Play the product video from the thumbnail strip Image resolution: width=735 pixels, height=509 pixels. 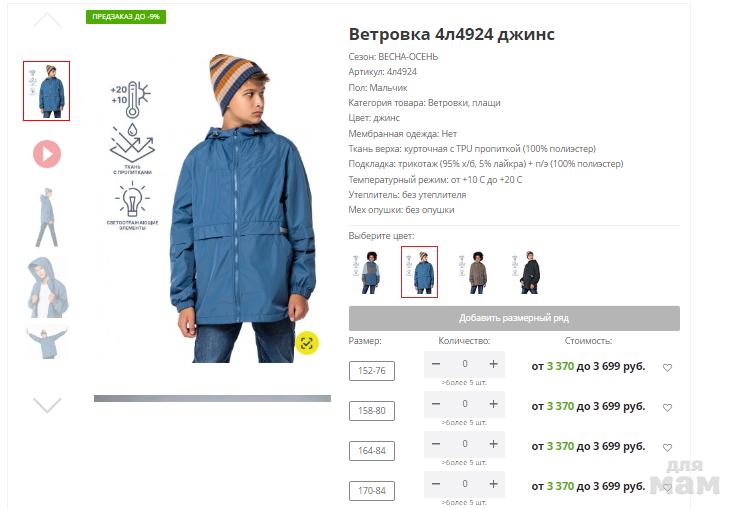pos(47,154)
